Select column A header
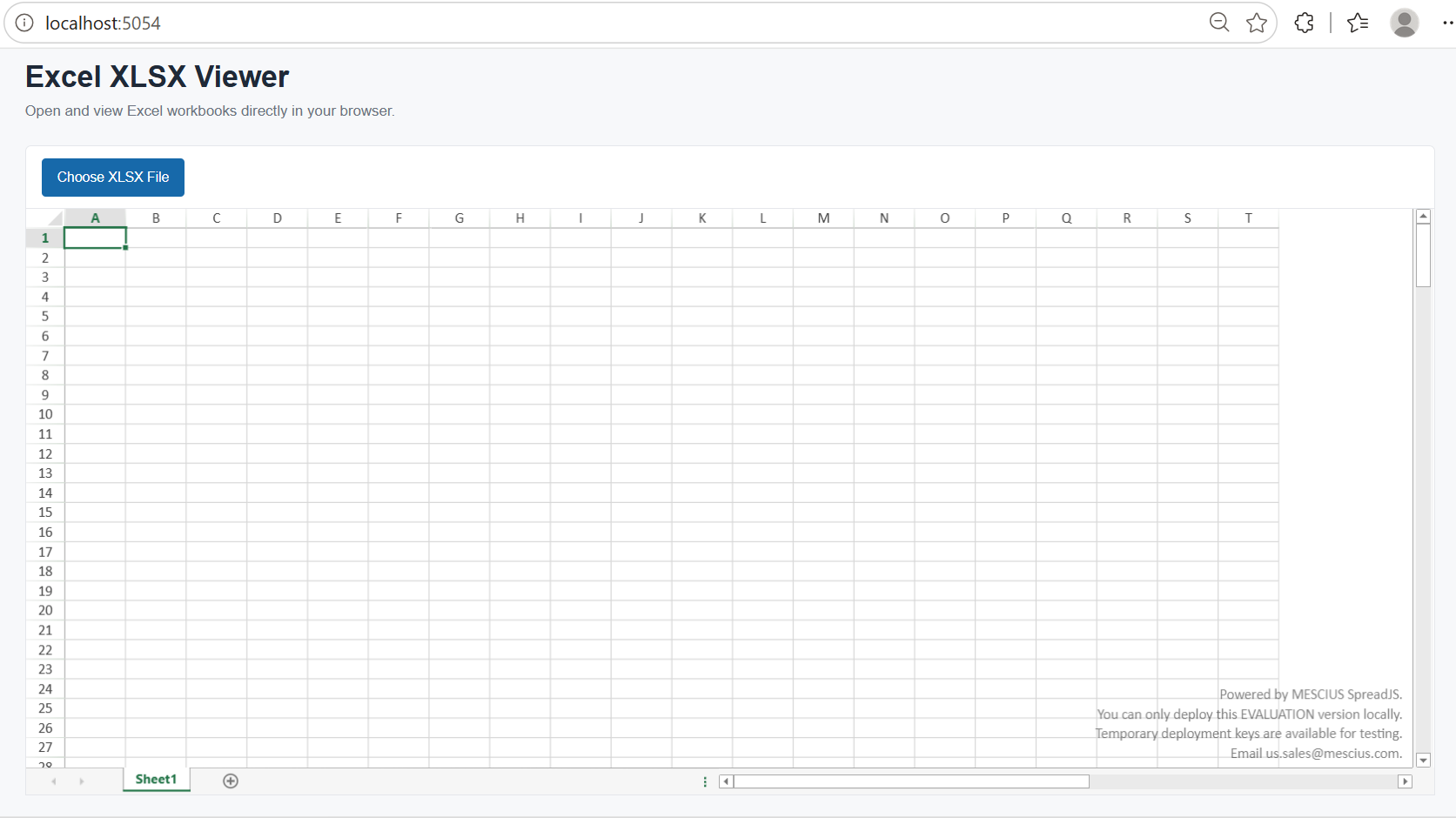 click(95, 218)
